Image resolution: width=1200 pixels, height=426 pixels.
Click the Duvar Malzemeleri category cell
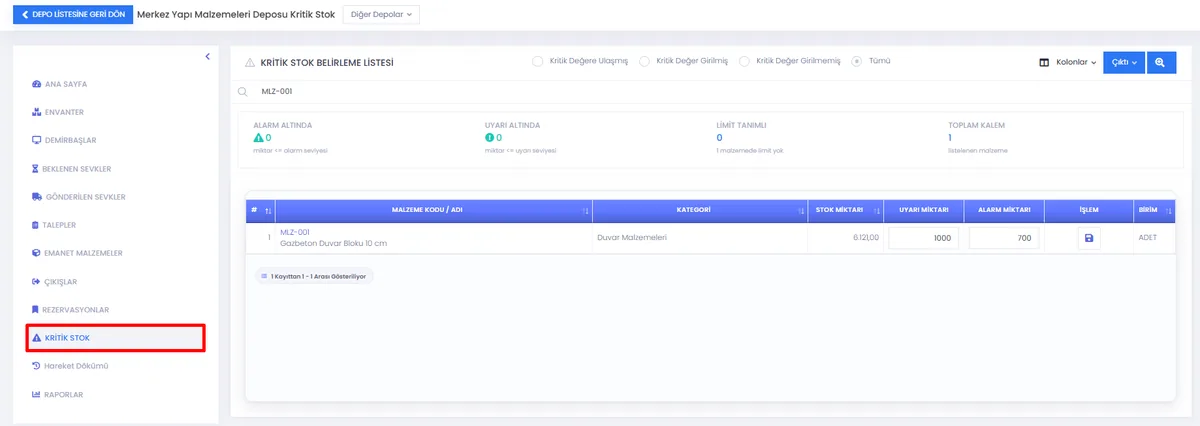tap(700, 238)
